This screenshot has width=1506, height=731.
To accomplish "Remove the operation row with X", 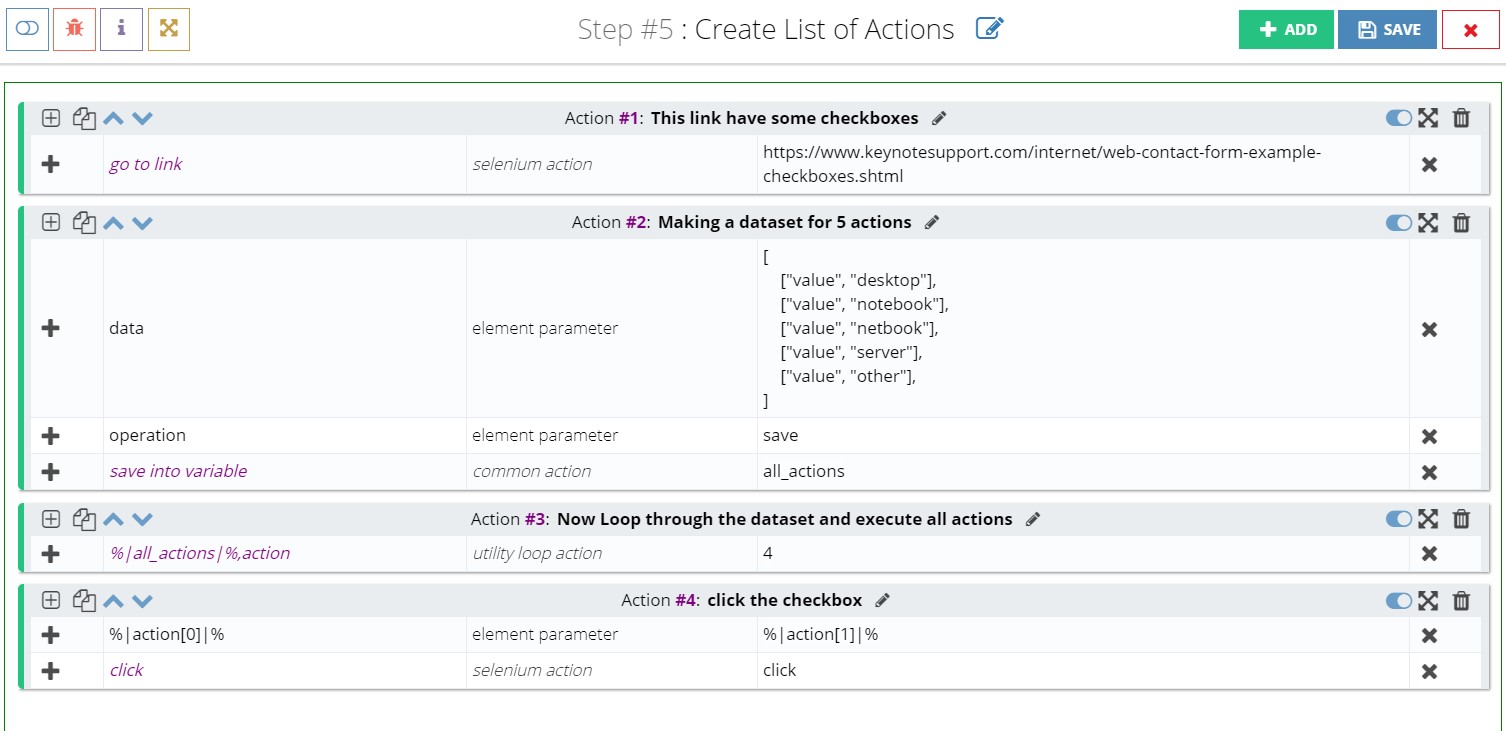I will tap(1429, 436).
